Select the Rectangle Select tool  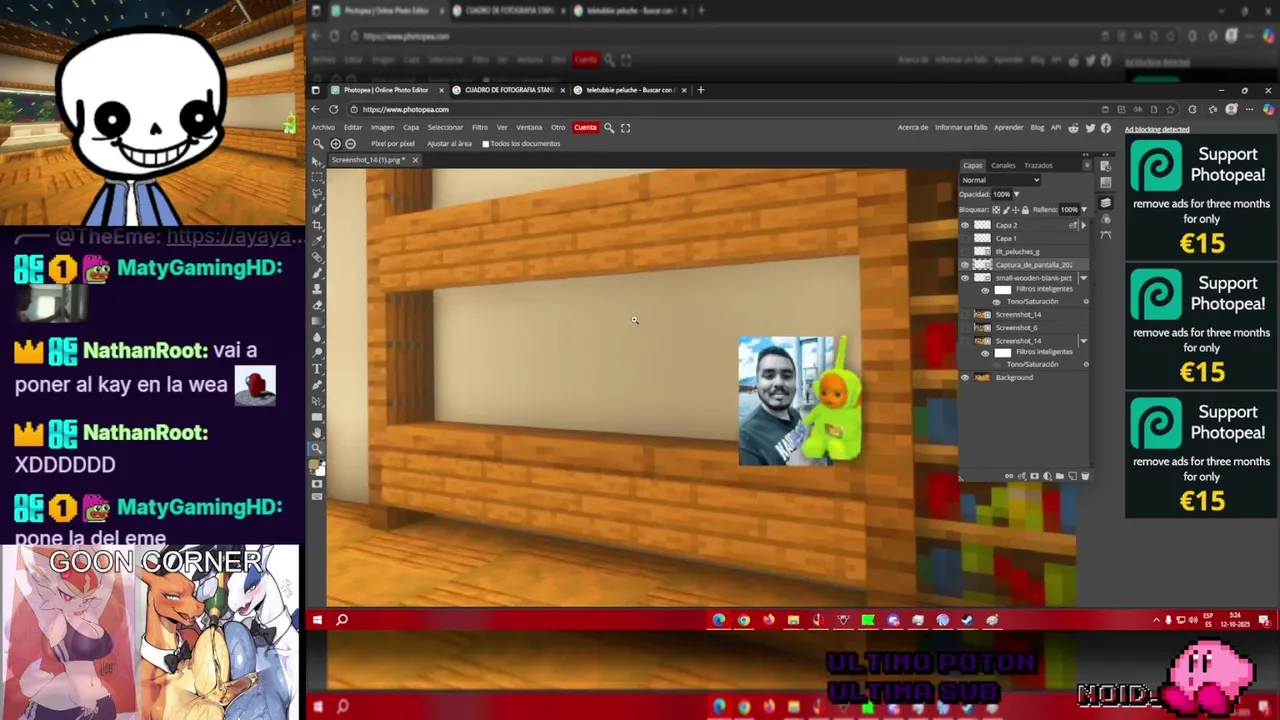click(x=317, y=177)
